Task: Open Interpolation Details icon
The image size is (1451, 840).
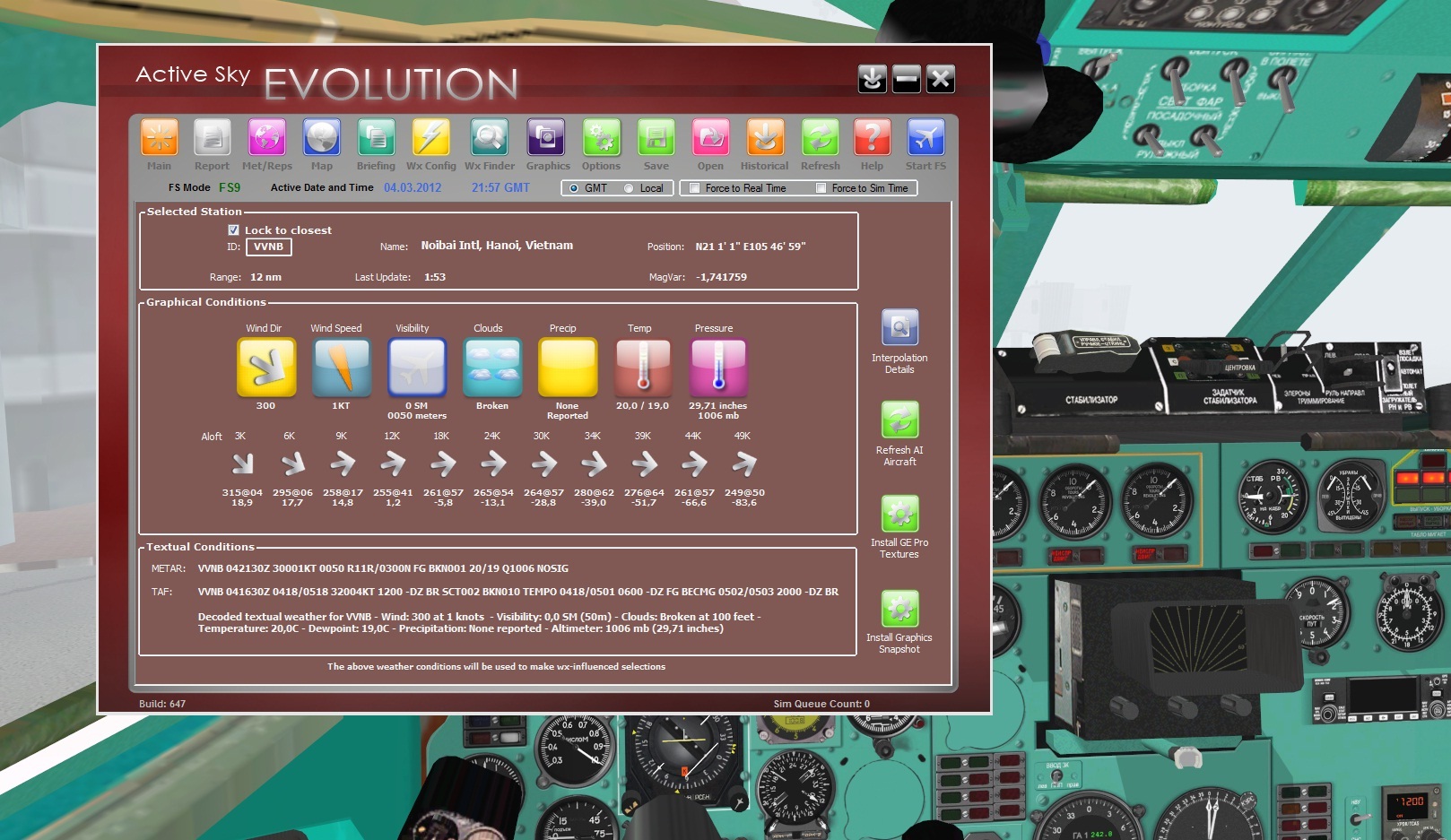Action: (899, 328)
